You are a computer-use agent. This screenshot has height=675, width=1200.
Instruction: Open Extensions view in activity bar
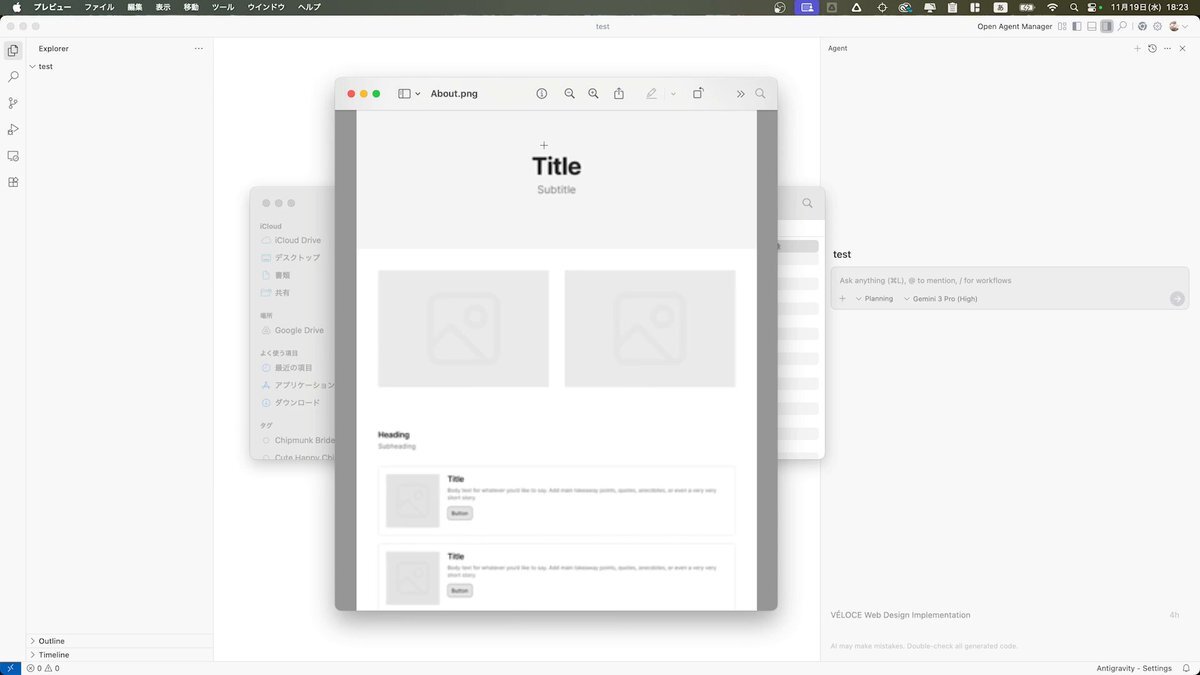click(x=13, y=182)
